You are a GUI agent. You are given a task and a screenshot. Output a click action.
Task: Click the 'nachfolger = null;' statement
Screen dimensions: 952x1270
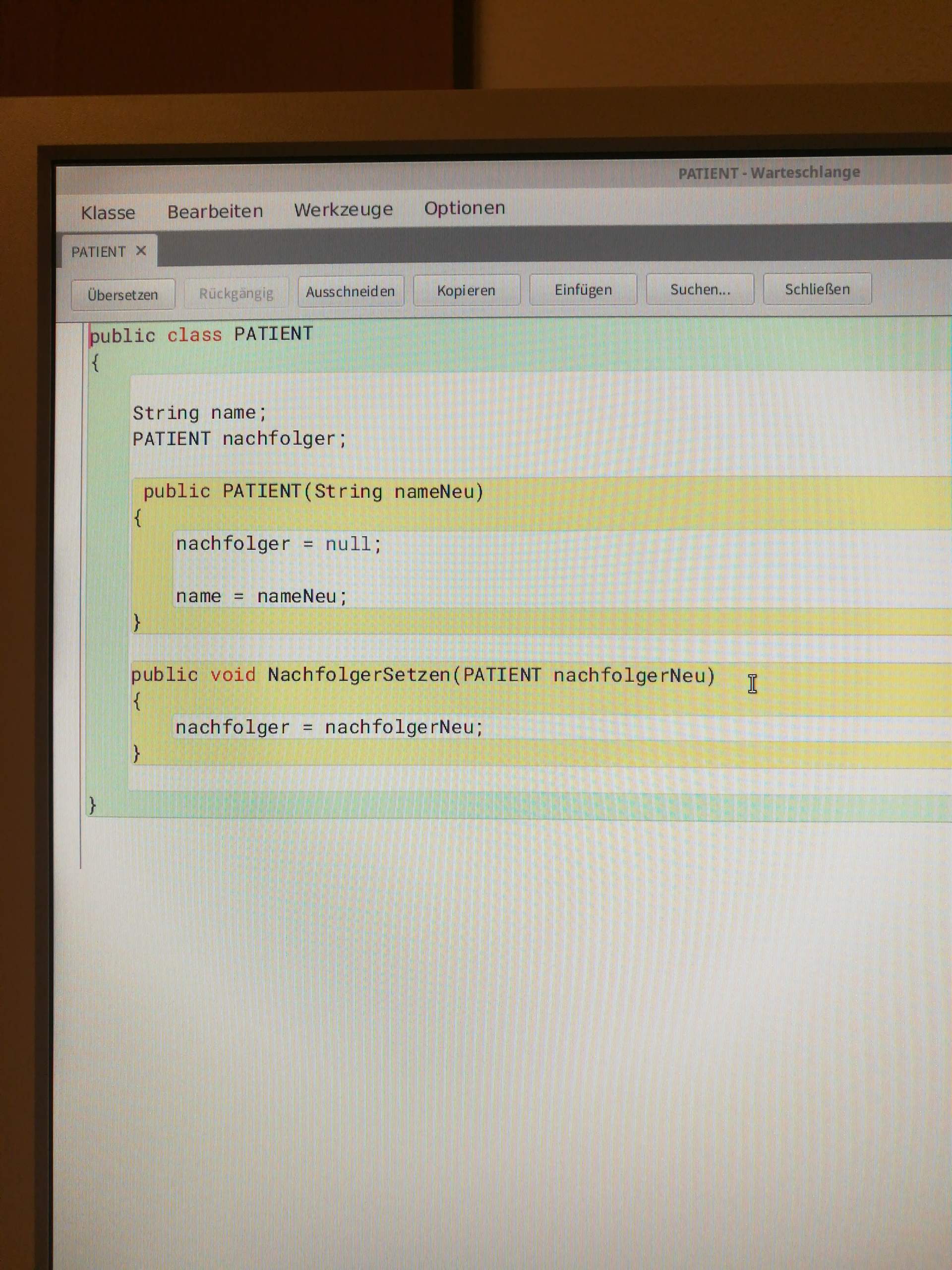click(x=278, y=544)
